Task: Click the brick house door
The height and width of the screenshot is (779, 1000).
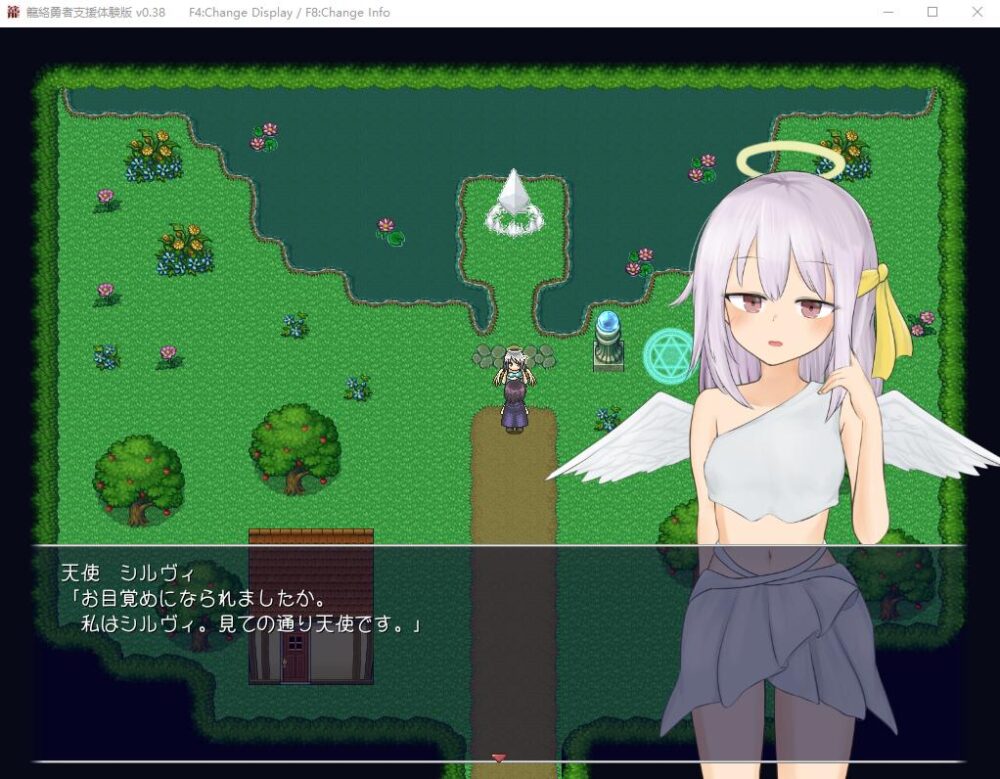Action: [295, 657]
